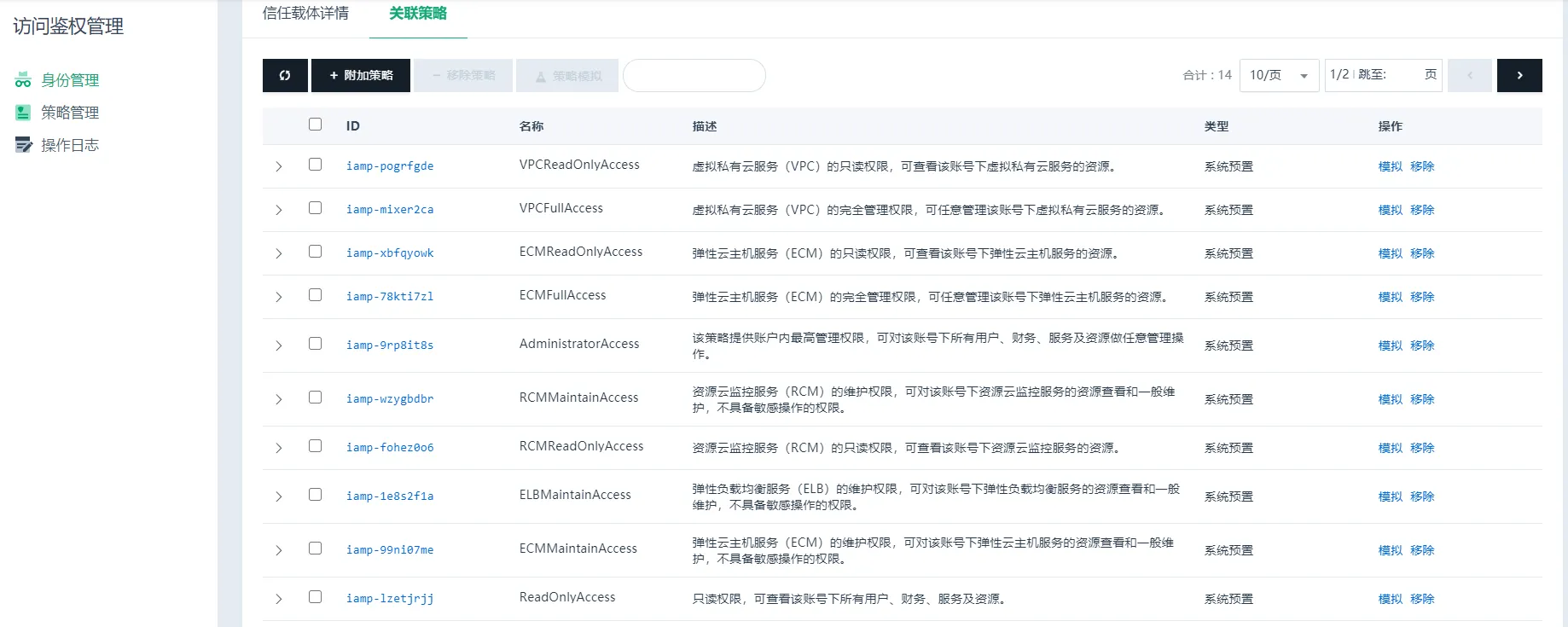Focus the search input field
This screenshot has width=1568, height=627.
[x=694, y=75]
